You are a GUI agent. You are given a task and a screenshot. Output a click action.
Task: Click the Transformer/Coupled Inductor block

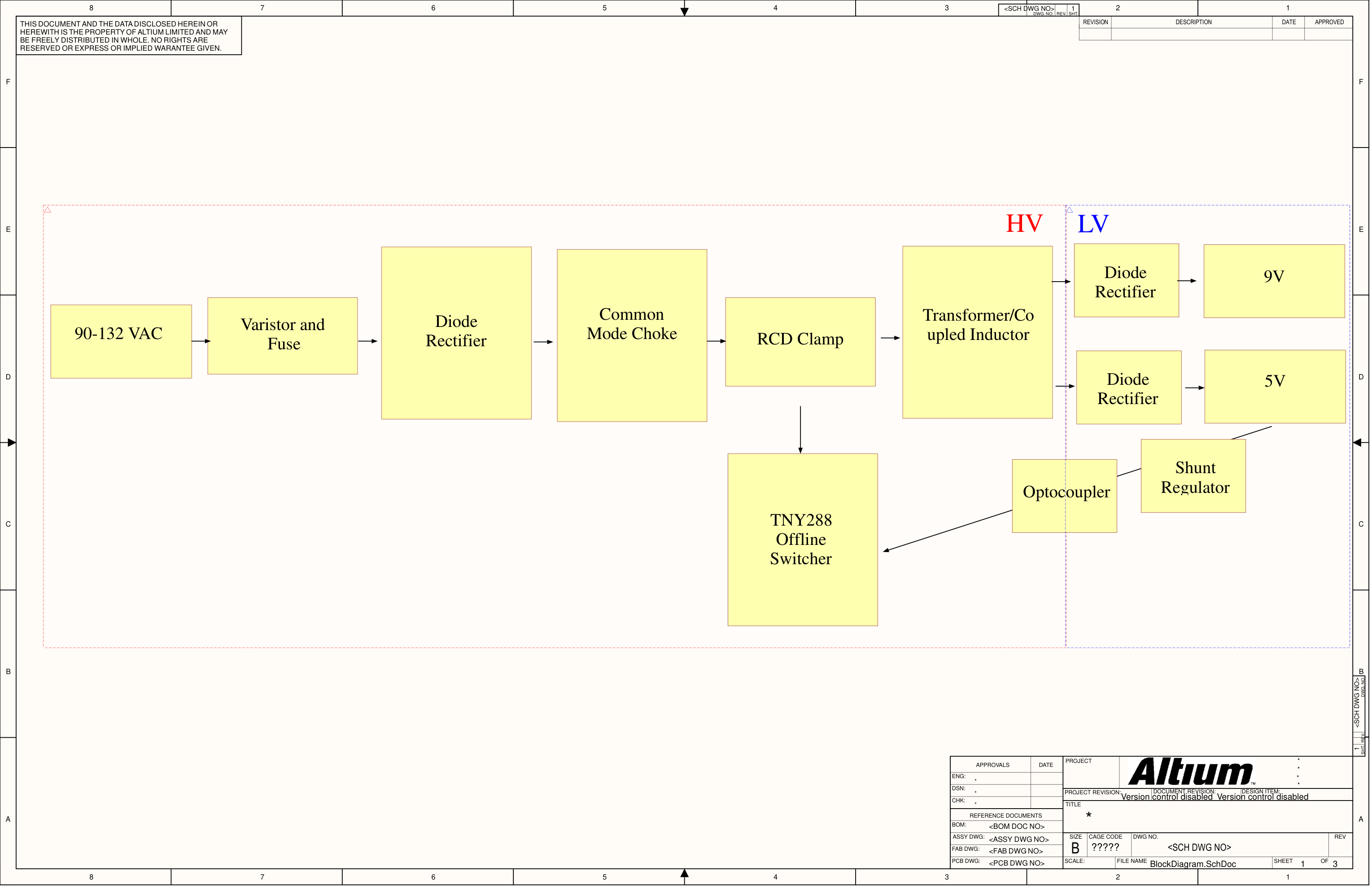tap(977, 332)
